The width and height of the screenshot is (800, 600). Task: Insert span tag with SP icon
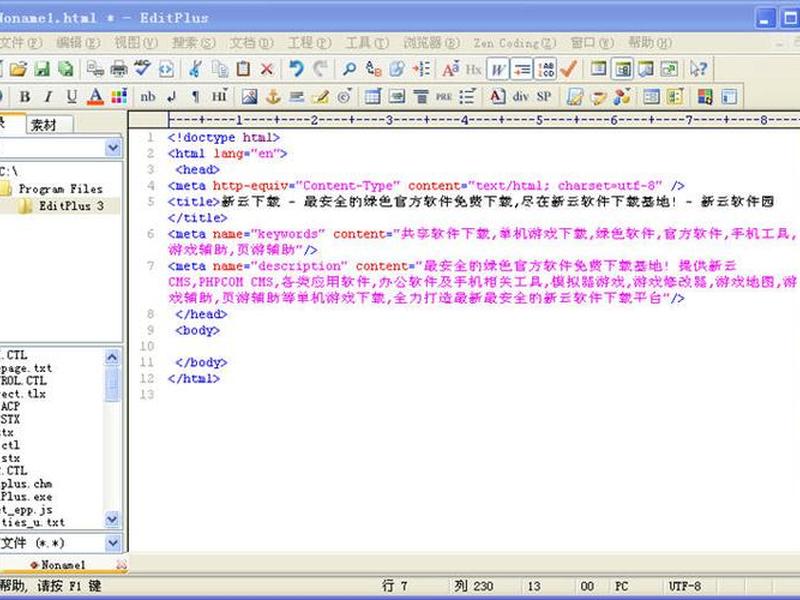(544, 96)
